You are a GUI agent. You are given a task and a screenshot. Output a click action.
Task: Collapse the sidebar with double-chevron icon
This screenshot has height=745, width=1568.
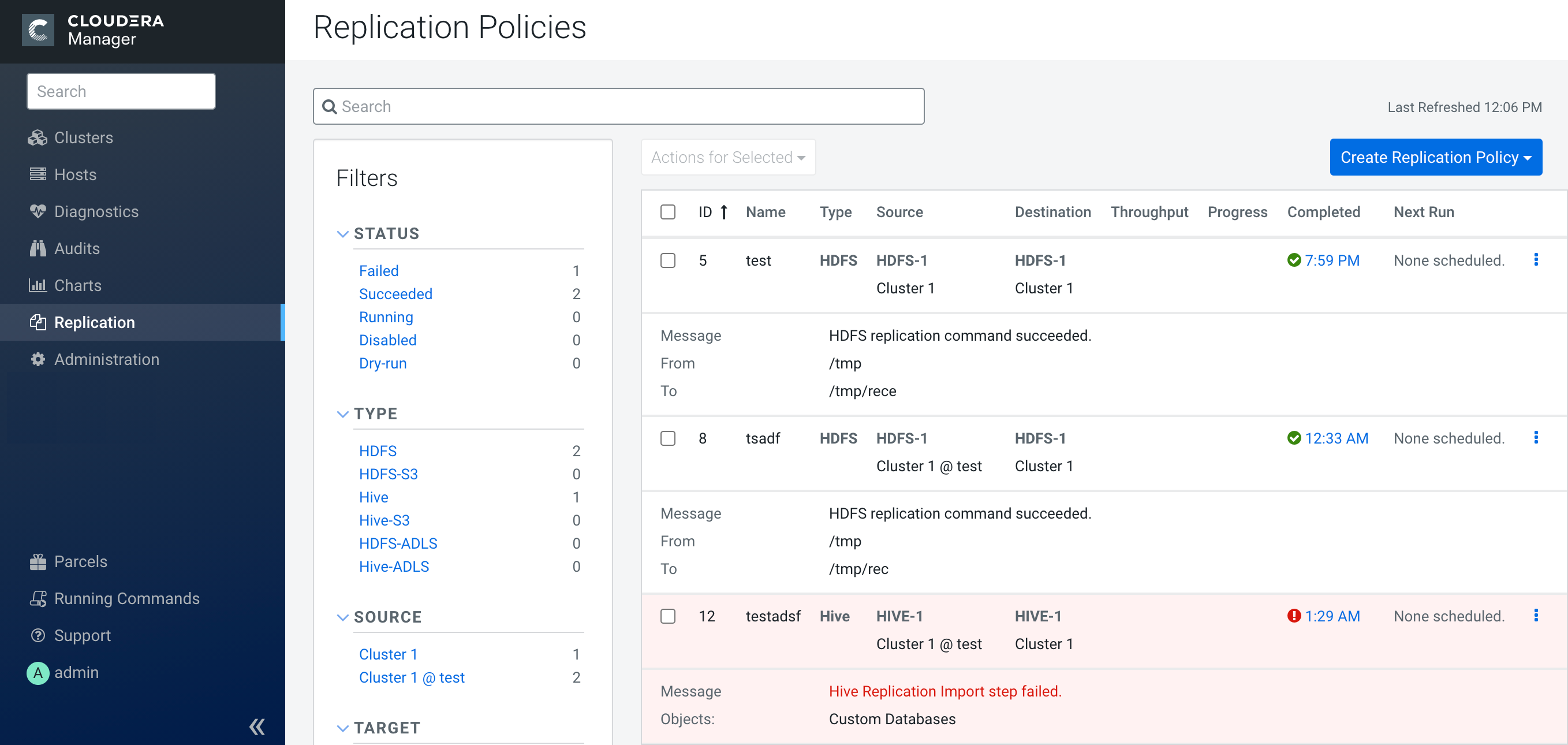click(x=257, y=727)
